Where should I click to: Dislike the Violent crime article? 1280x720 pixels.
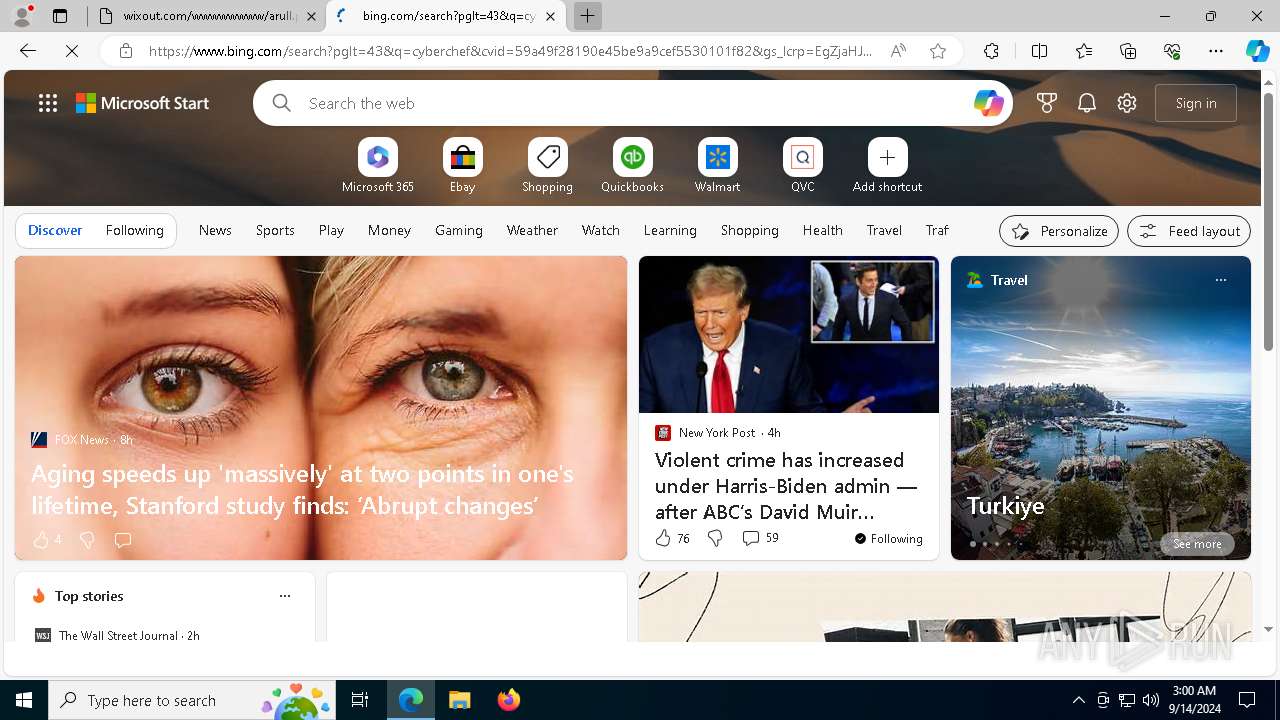pyautogui.click(x=714, y=538)
